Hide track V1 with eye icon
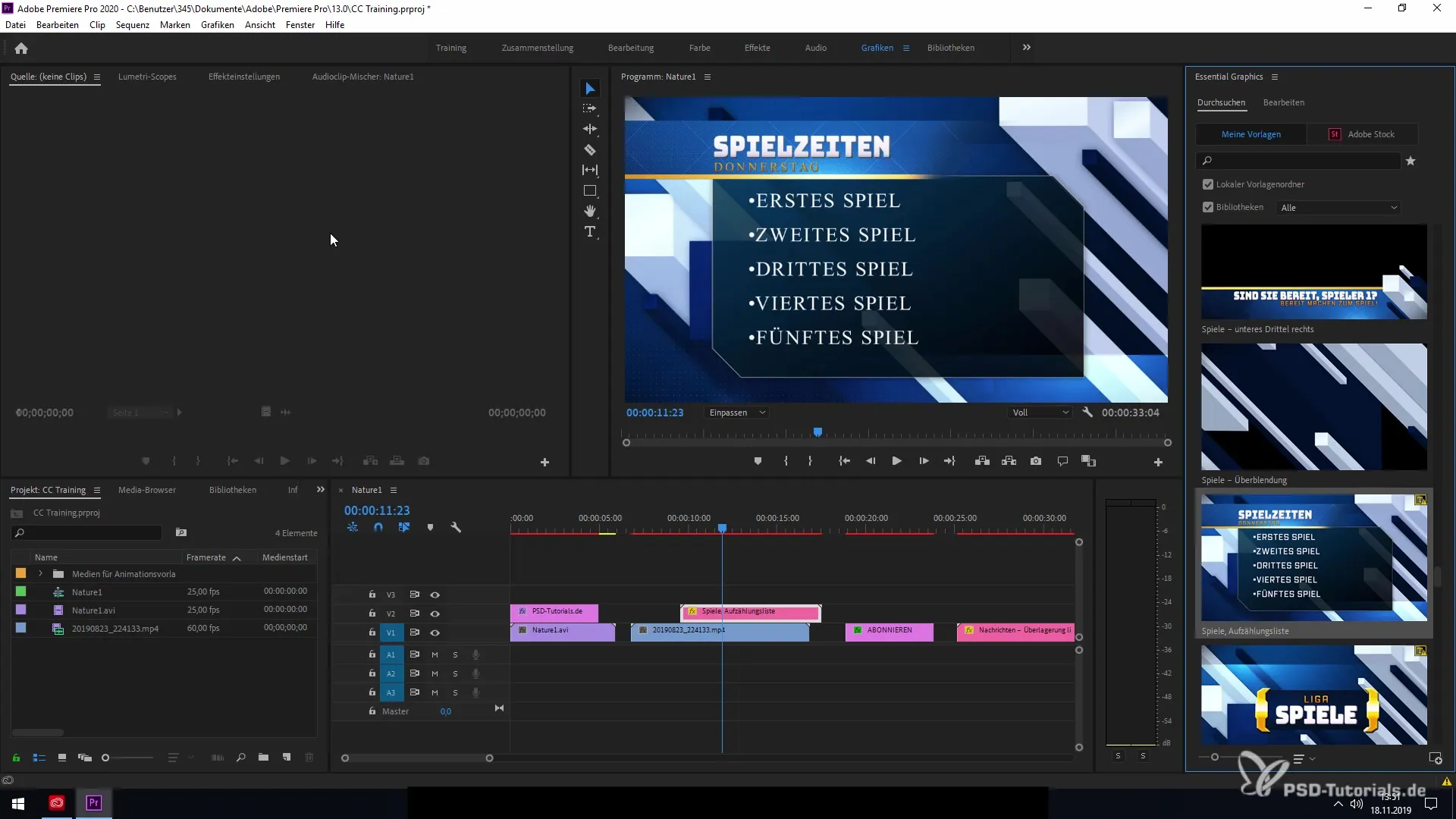The width and height of the screenshot is (1456, 819). pos(435,632)
